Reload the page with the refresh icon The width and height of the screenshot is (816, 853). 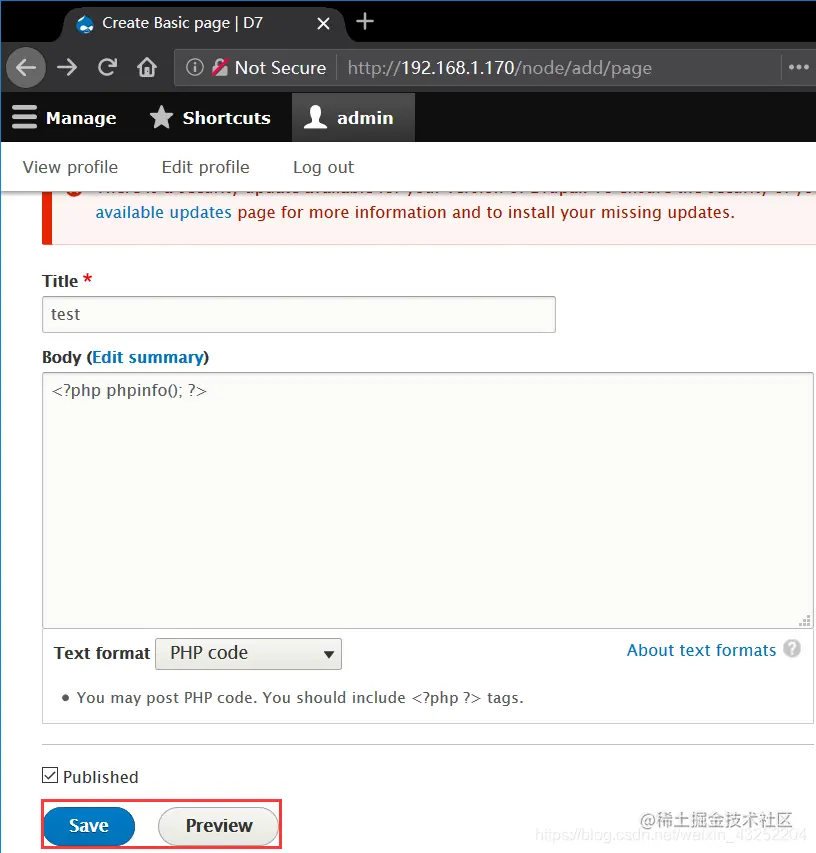tap(107, 67)
